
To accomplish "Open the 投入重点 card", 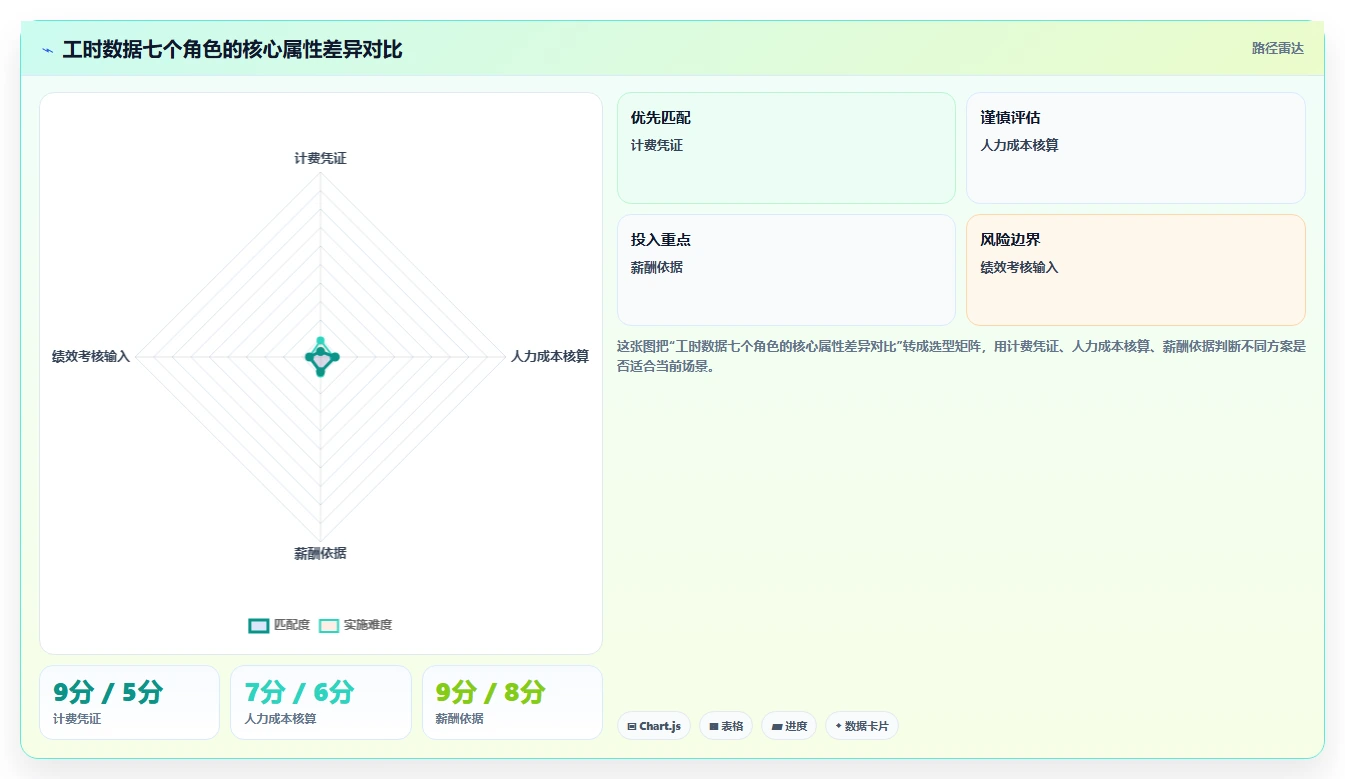I will pos(786,270).
